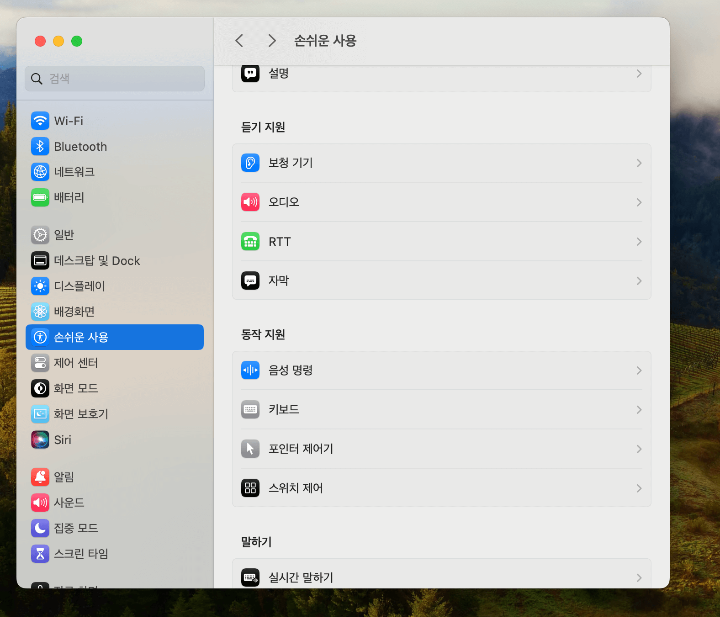
Task: Expand the 자막 row chevron
Action: [639, 281]
